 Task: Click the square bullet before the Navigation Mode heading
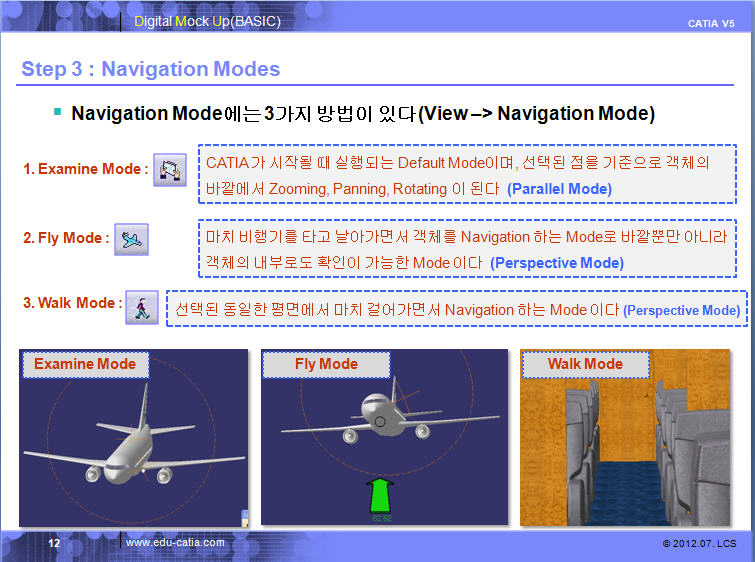click(58, 111)
